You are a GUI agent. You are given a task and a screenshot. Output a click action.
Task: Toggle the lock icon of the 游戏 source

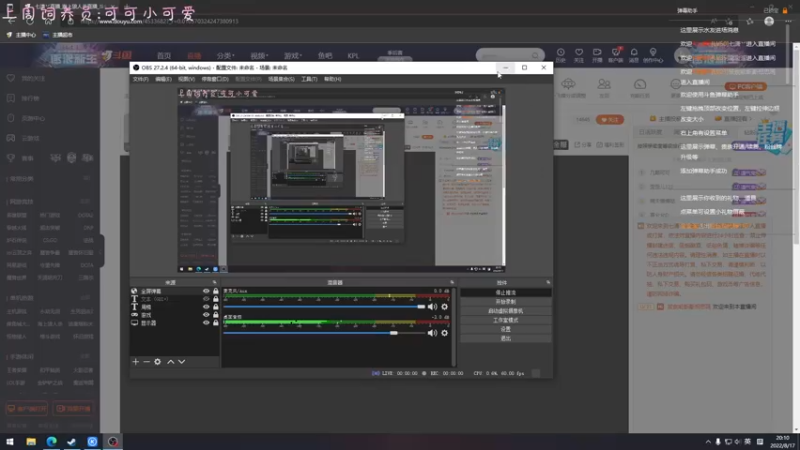[x=215, y=315]
